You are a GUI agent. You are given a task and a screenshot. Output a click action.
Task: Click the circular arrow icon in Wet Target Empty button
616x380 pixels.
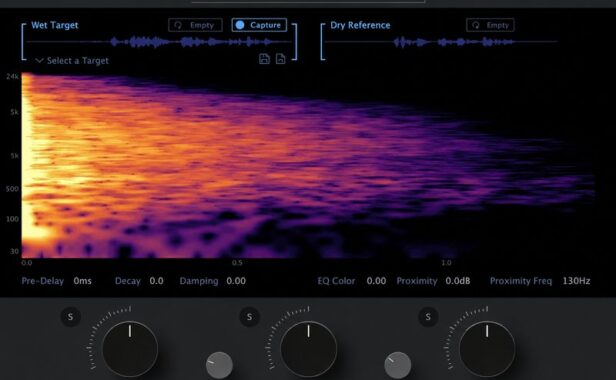(x=178, y=25)
